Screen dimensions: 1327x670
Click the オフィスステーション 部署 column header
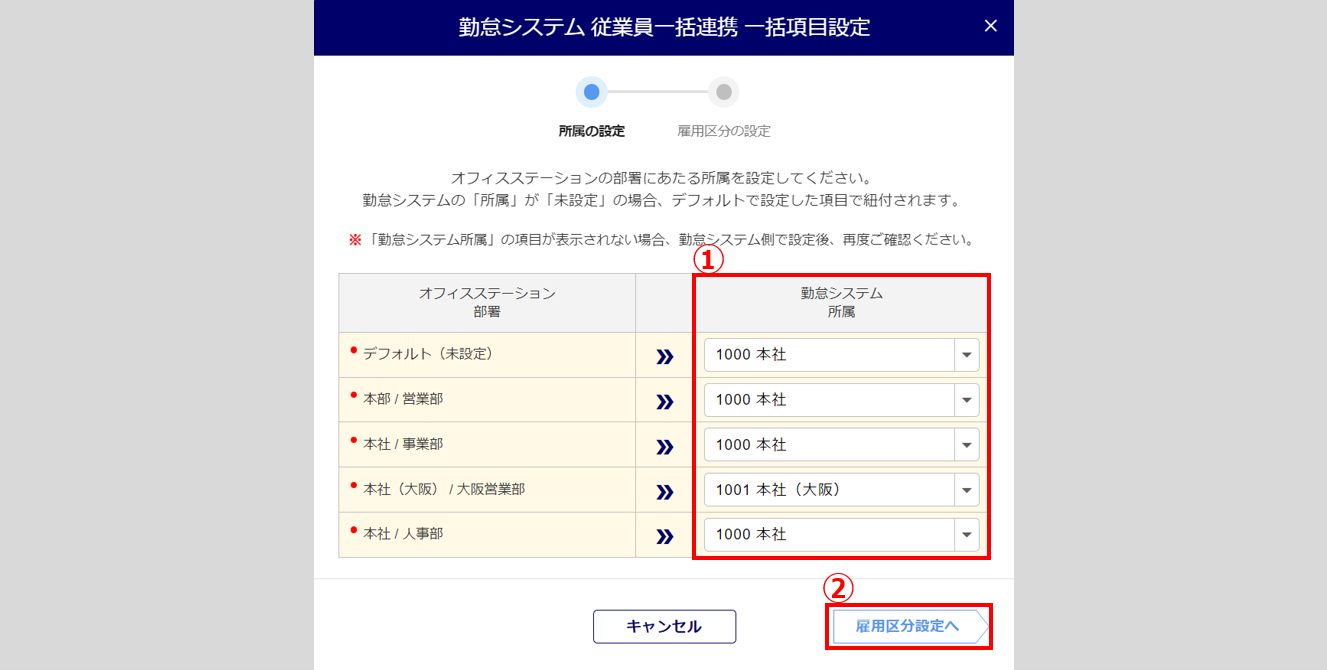[487, 302]
